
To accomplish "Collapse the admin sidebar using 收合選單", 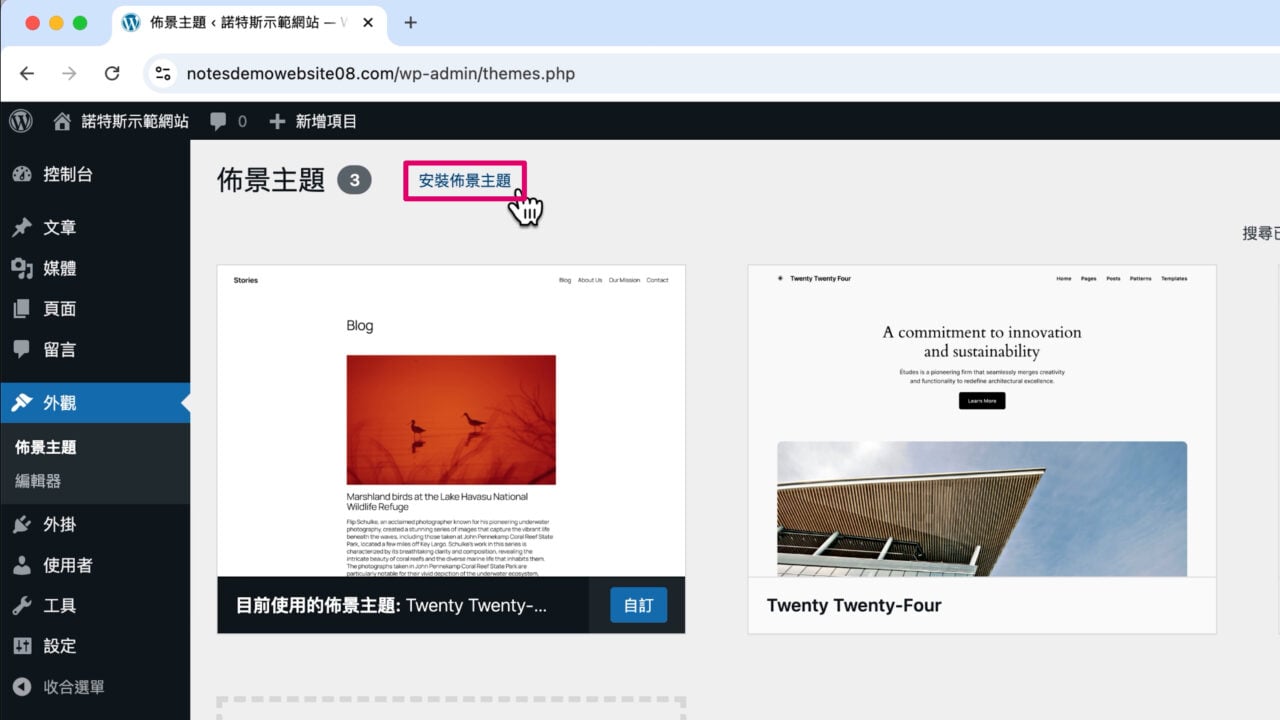I will tap(24, 687).
